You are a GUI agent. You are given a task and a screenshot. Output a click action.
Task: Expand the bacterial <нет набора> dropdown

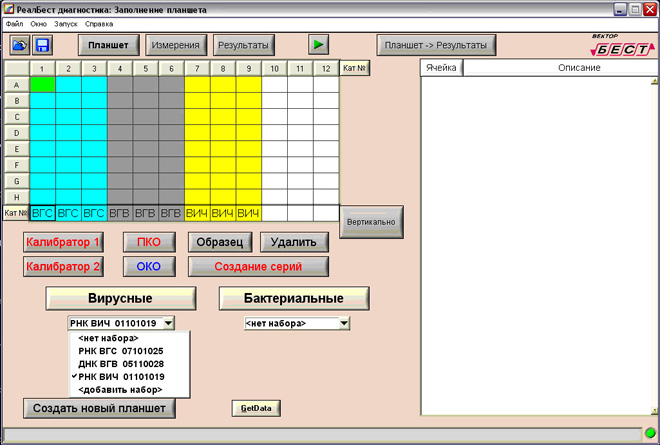tap(344, 323)
